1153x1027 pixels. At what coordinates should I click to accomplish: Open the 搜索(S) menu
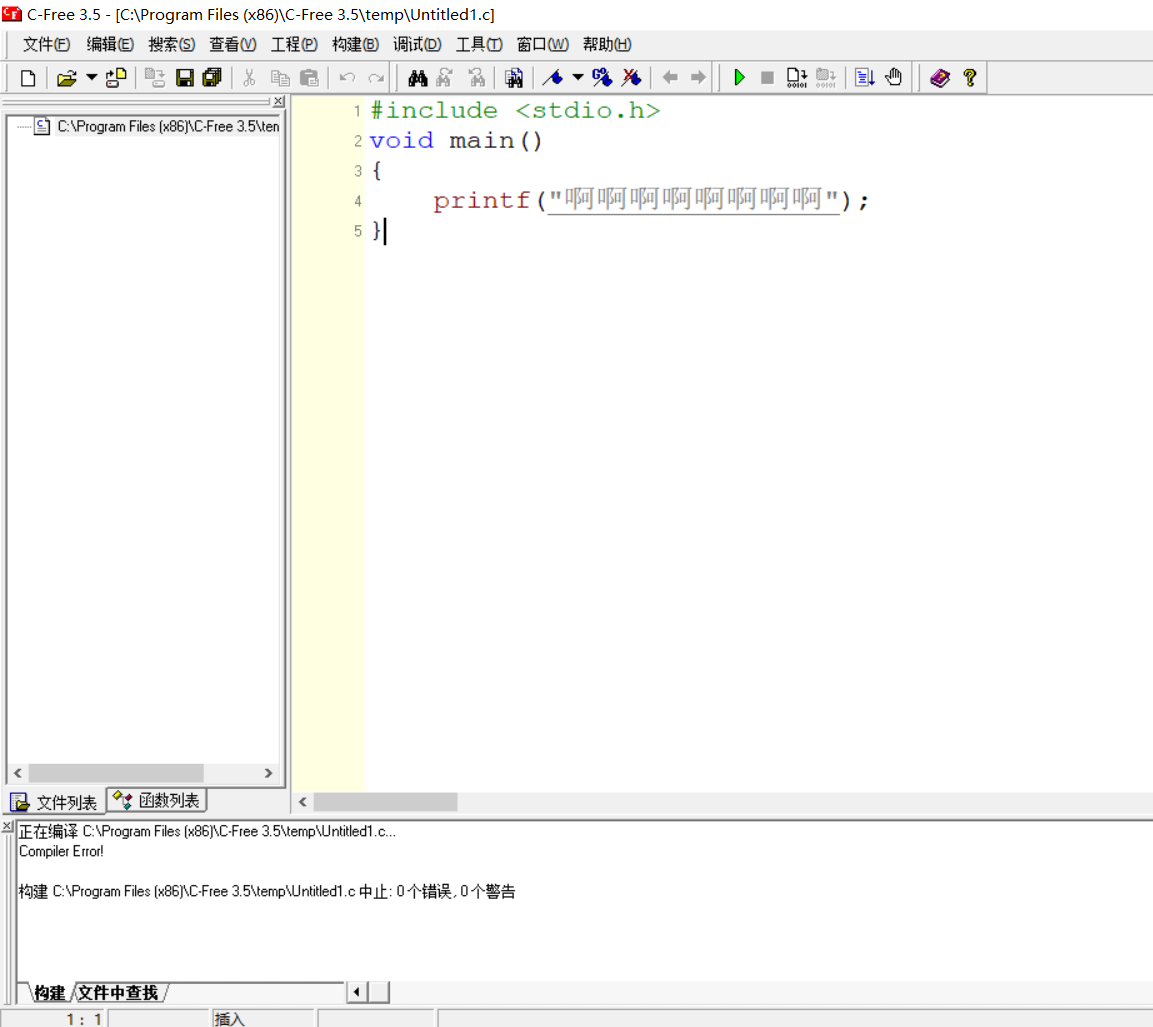(x=171, y=45)
